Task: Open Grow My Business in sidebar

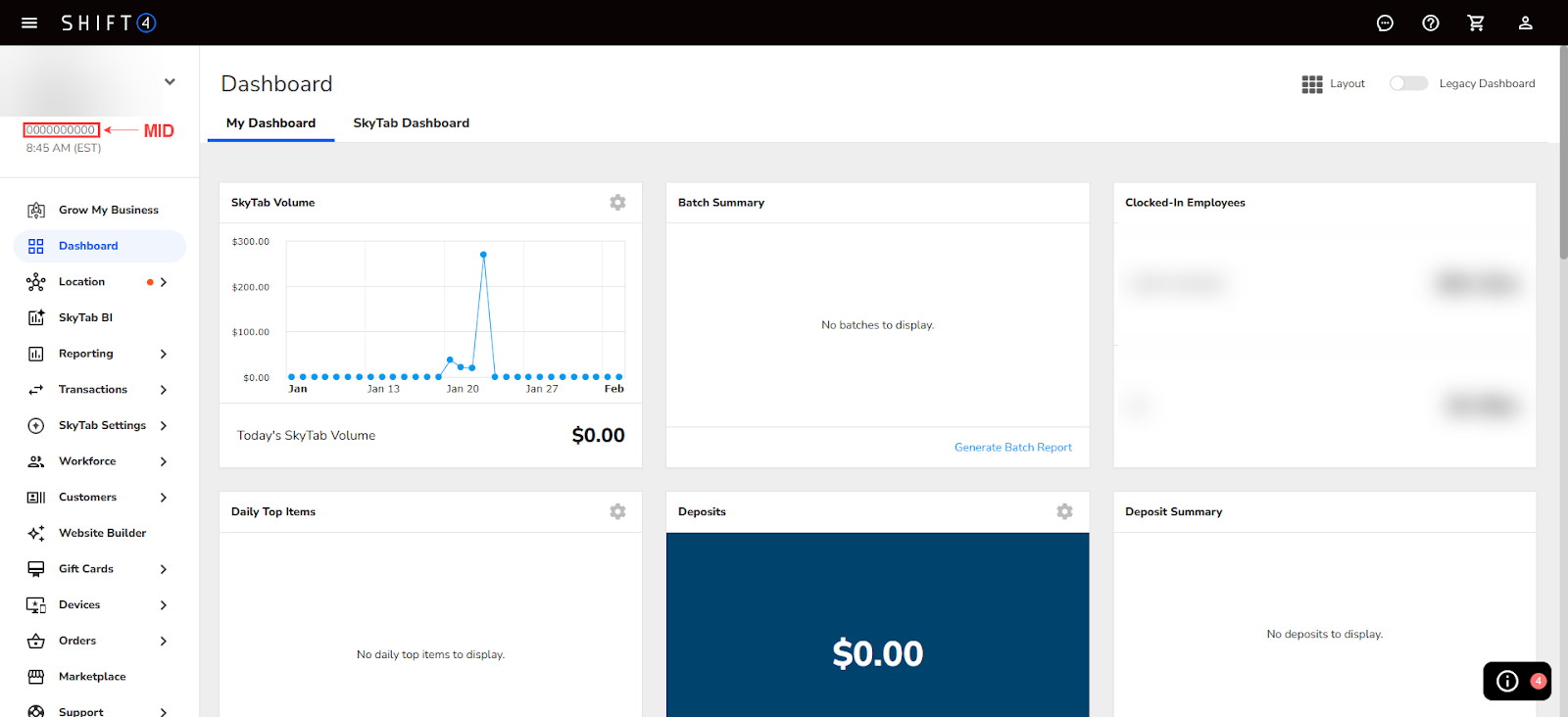Action: [108, 210]
